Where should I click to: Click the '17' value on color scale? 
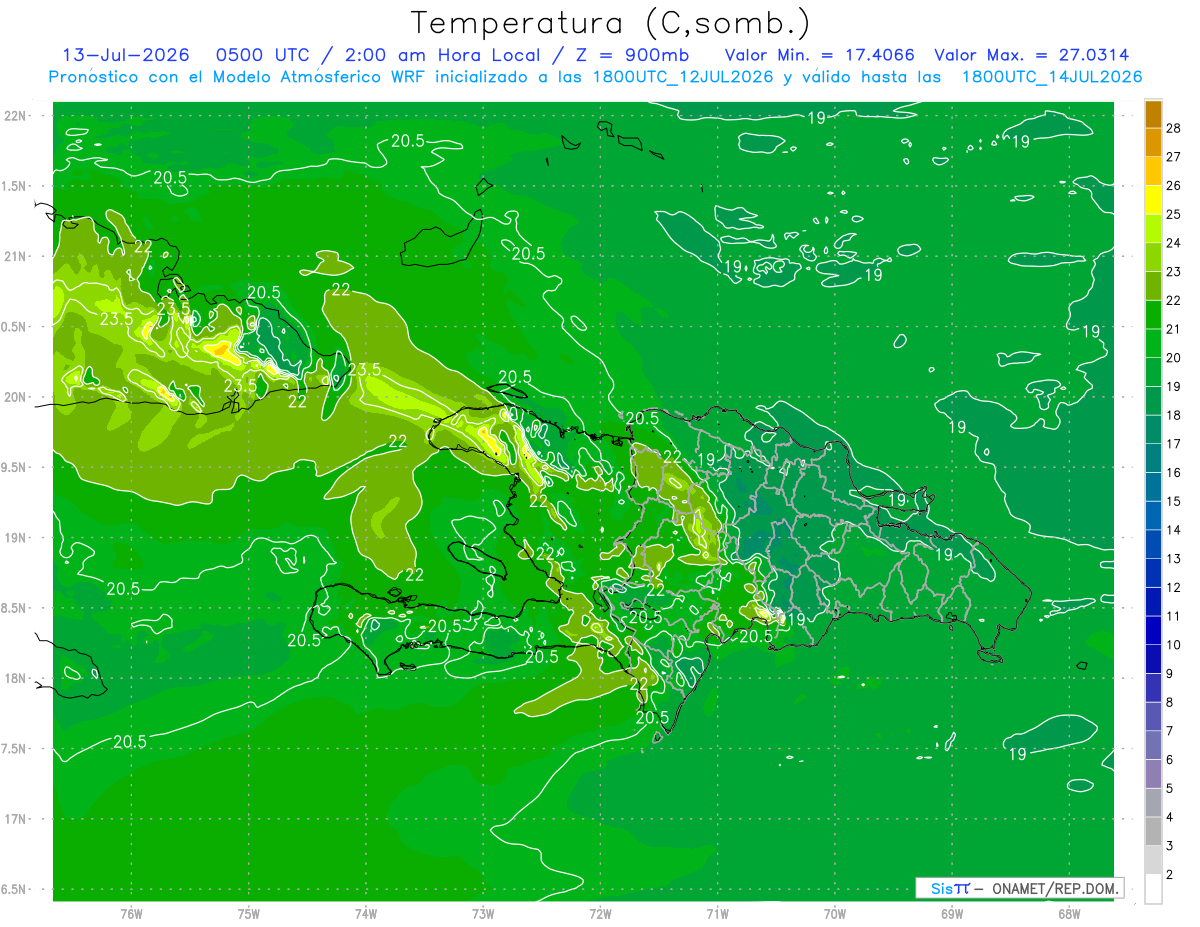[x=1174, y=444]
